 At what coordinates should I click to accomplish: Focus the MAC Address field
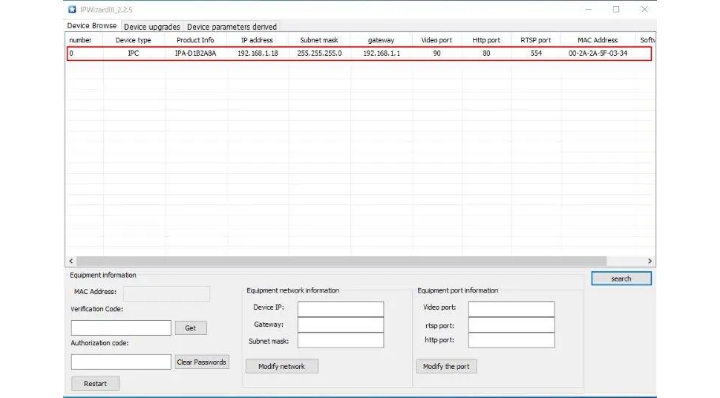[166, 293]
